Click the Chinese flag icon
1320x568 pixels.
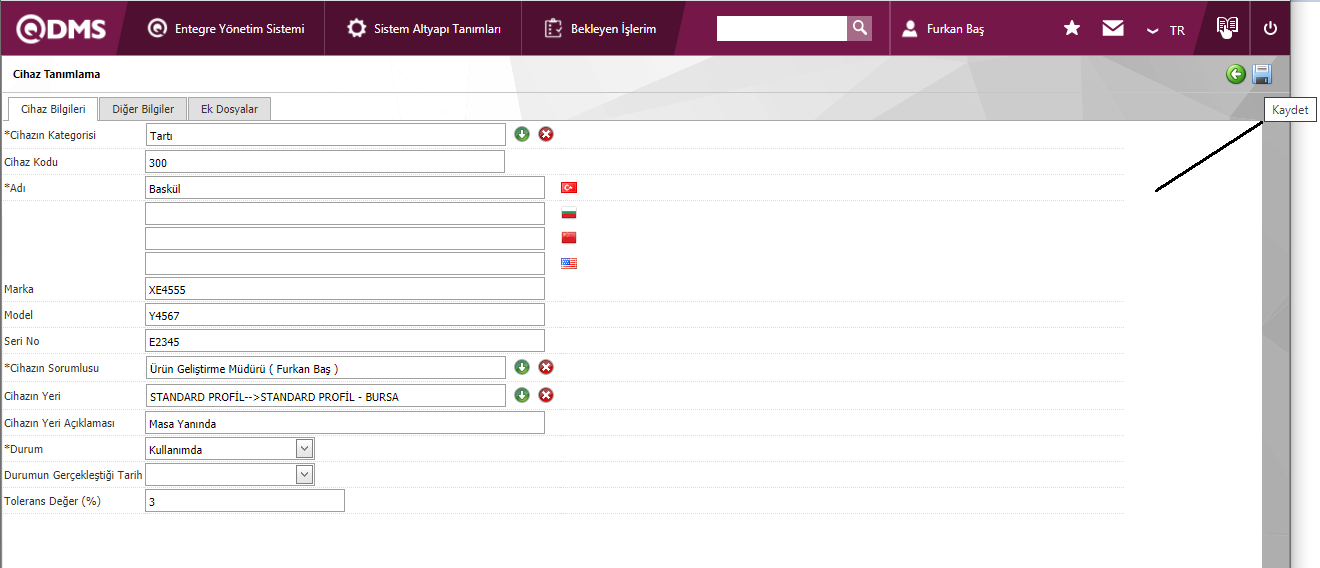(569, 238)
